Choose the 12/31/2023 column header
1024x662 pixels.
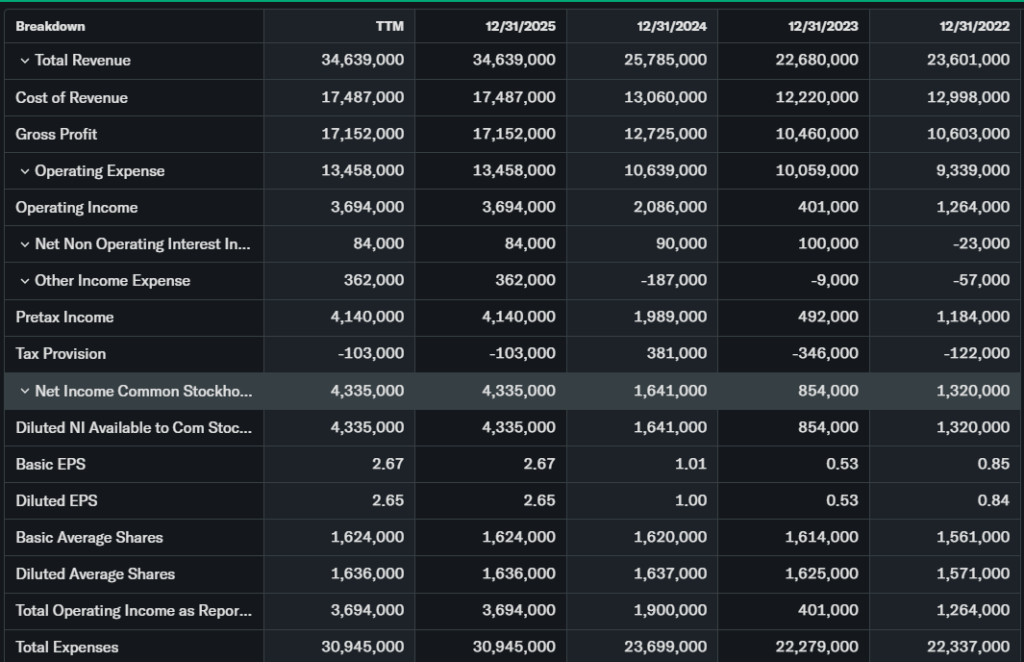(x=822, y=26)
